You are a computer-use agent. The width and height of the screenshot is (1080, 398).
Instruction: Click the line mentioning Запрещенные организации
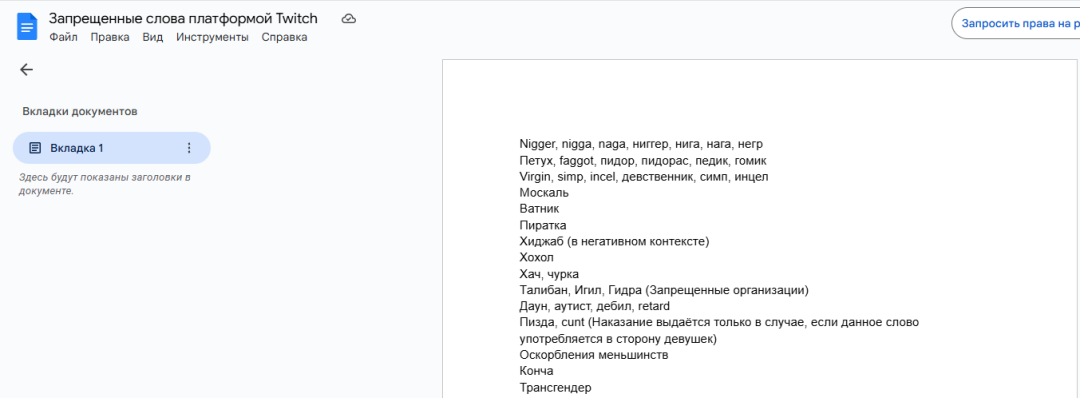(664, 290)
